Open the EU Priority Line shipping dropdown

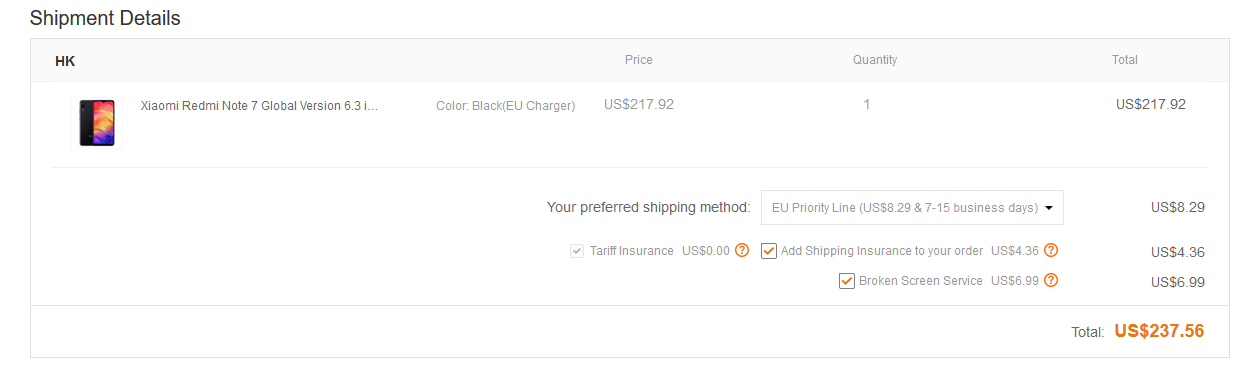click(912, 208)
